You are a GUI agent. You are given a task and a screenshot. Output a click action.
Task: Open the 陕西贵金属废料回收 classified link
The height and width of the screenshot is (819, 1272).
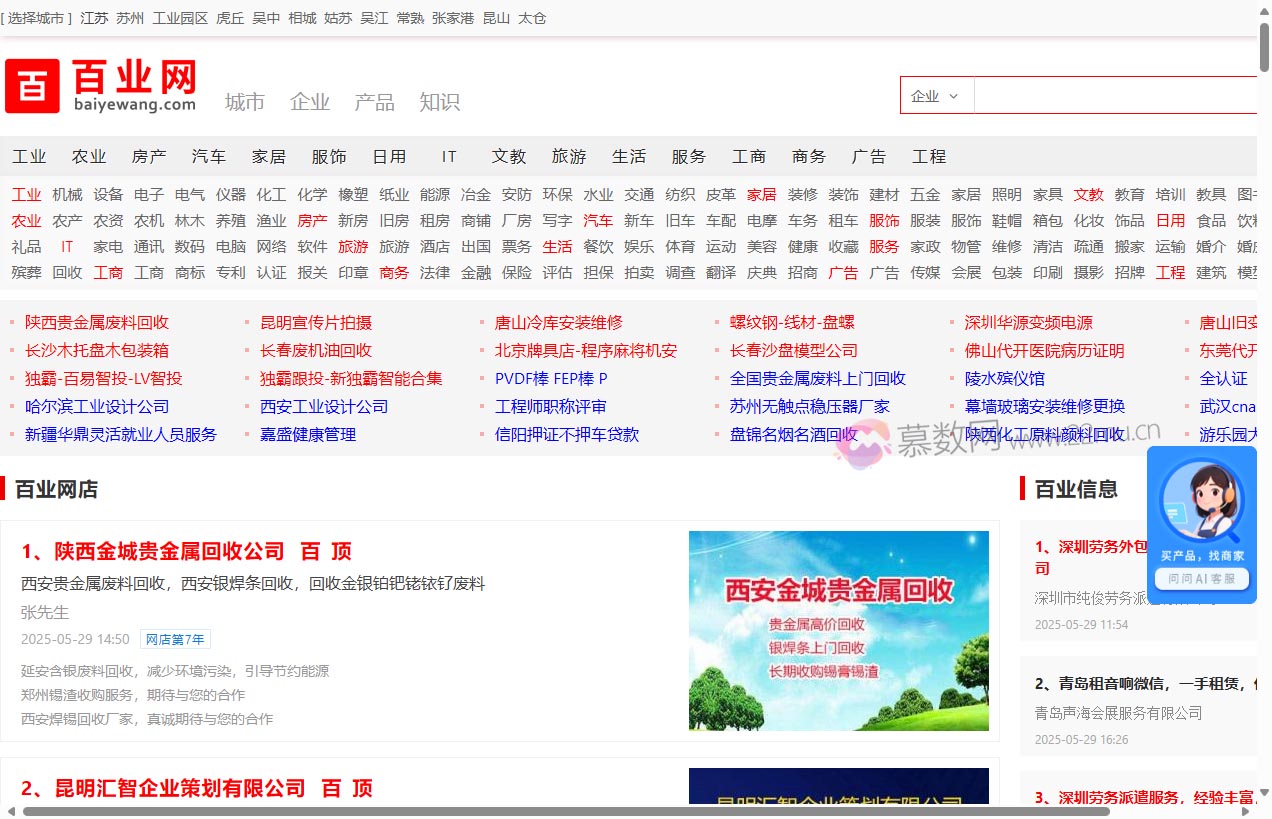point(96,322)
